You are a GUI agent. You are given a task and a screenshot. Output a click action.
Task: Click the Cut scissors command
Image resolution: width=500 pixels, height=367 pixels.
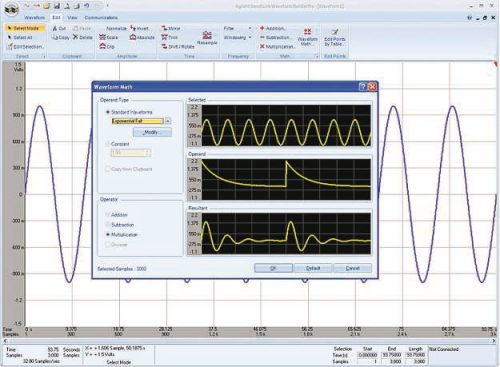coord(59,28)
